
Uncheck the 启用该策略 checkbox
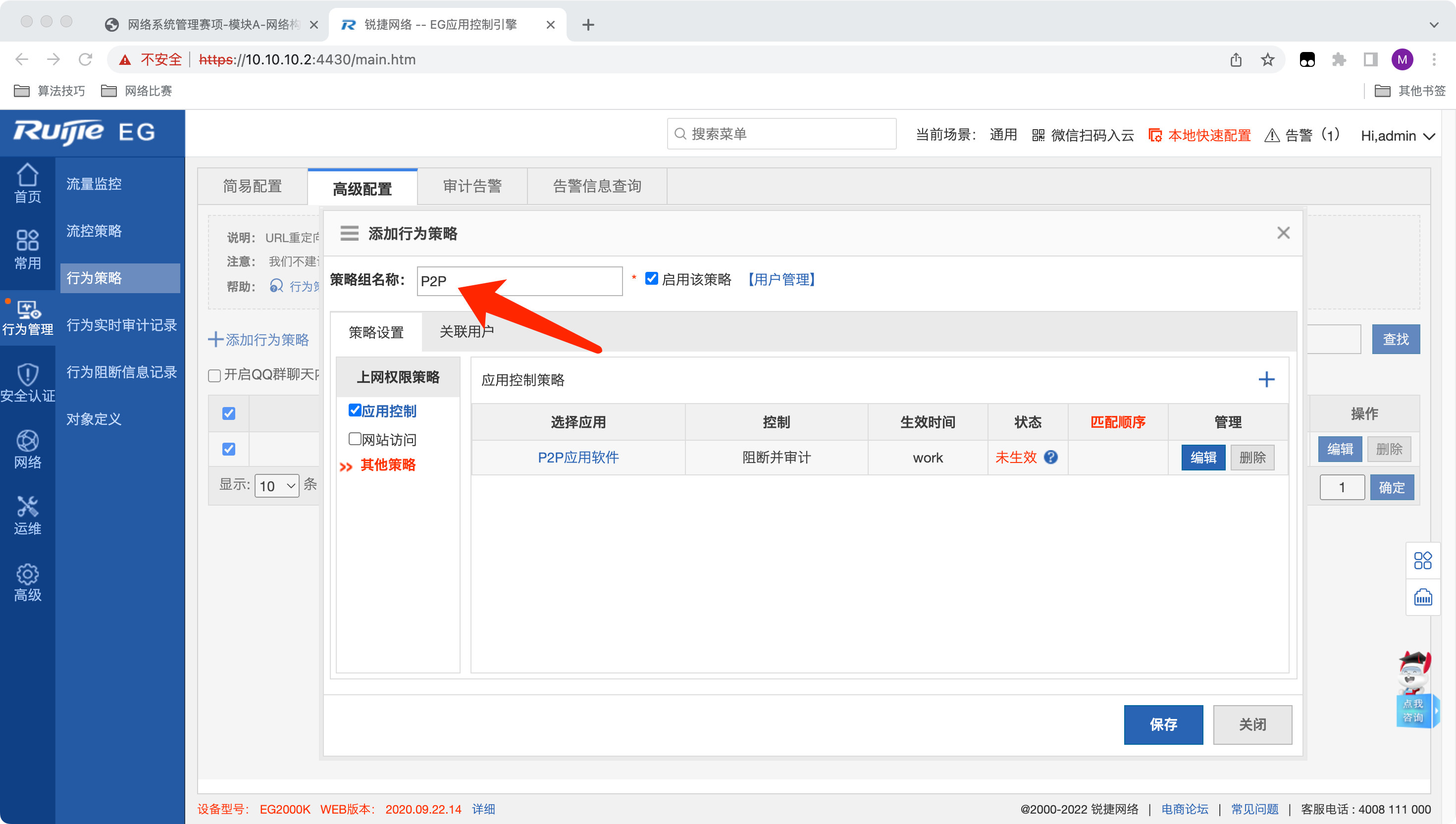tap(651, 278)
